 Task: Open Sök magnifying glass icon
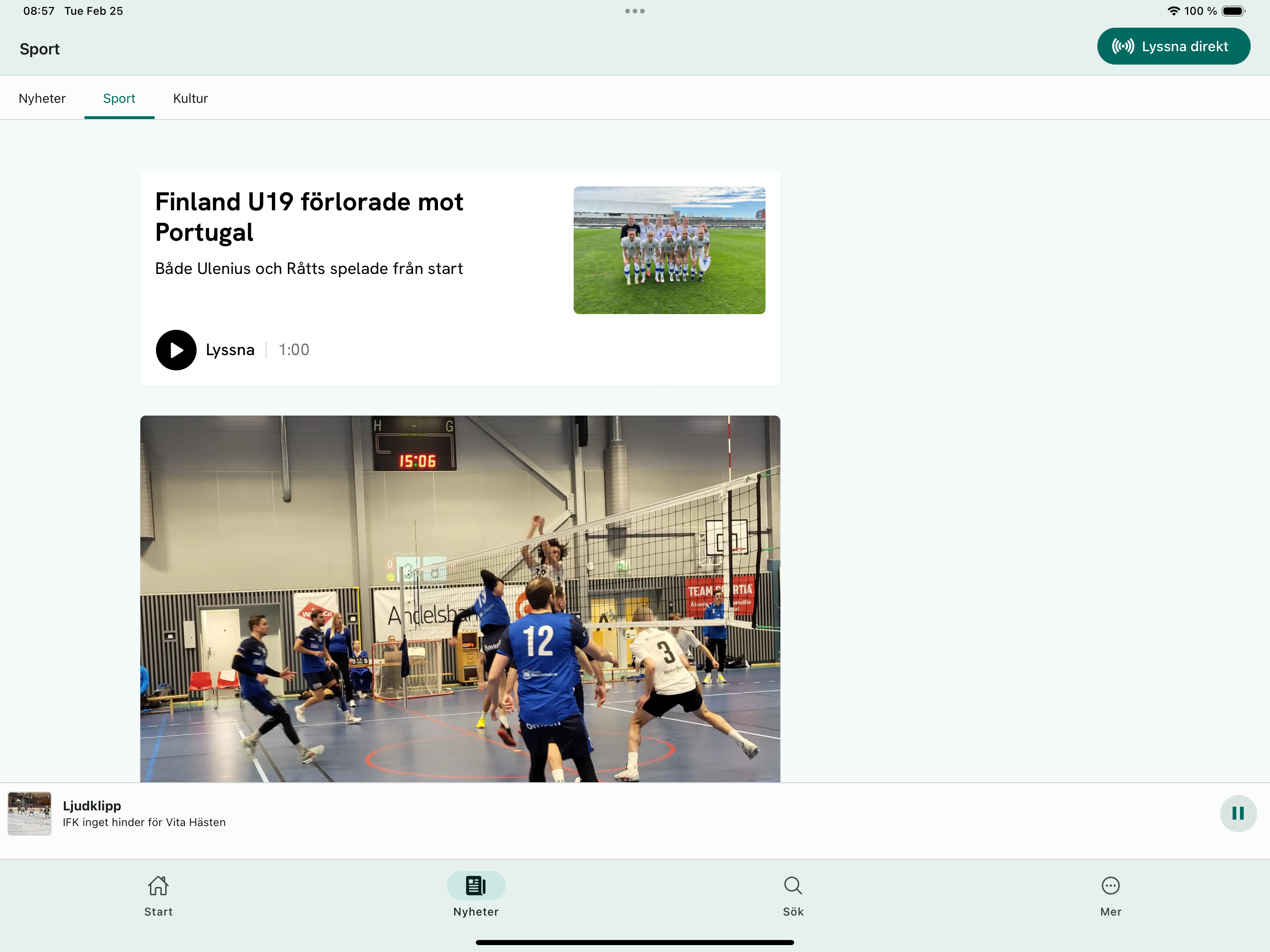(792, 886)
